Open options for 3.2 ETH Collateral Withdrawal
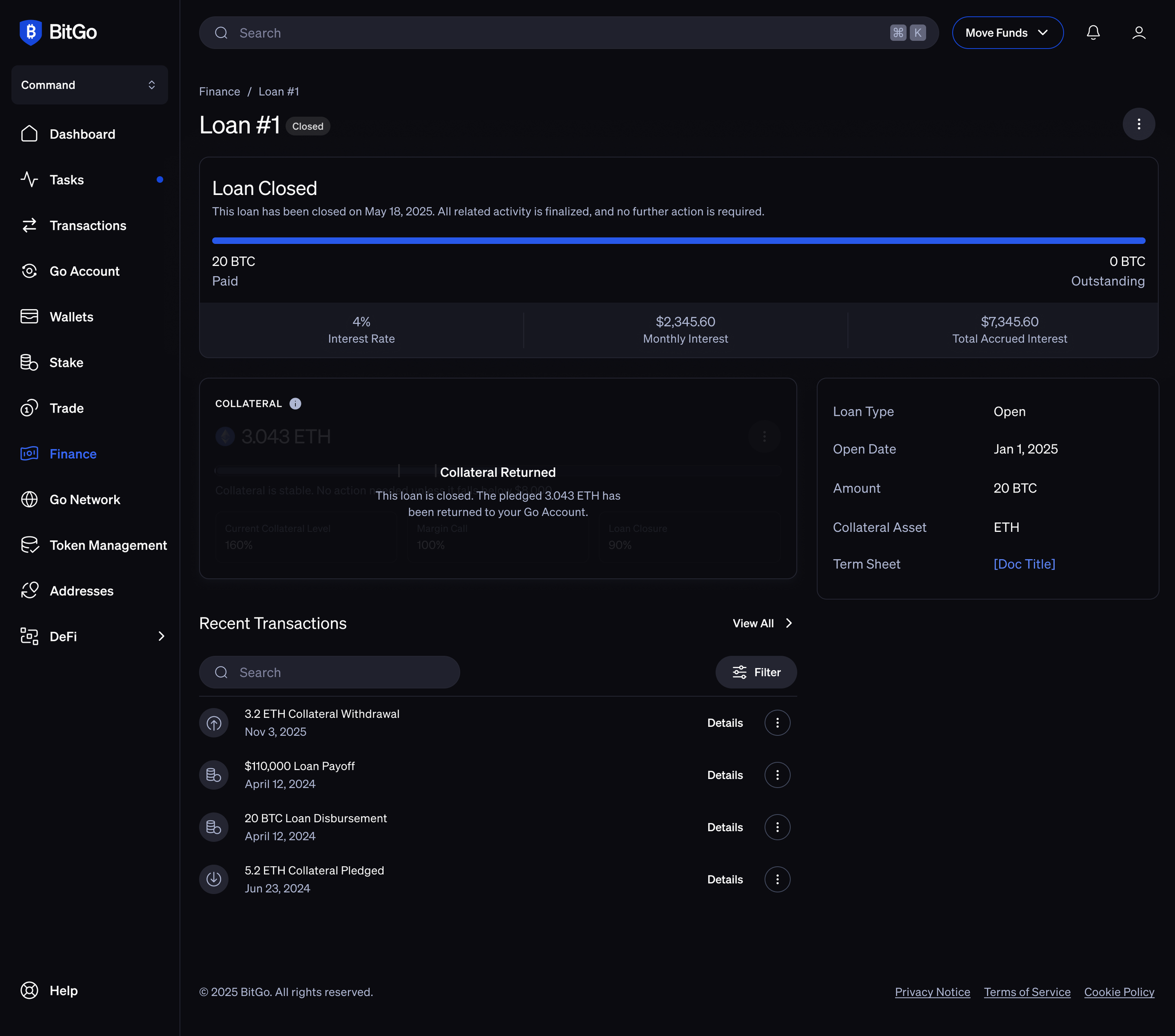Screen dimensions: 1175x1036 click(x=777, y=722)
